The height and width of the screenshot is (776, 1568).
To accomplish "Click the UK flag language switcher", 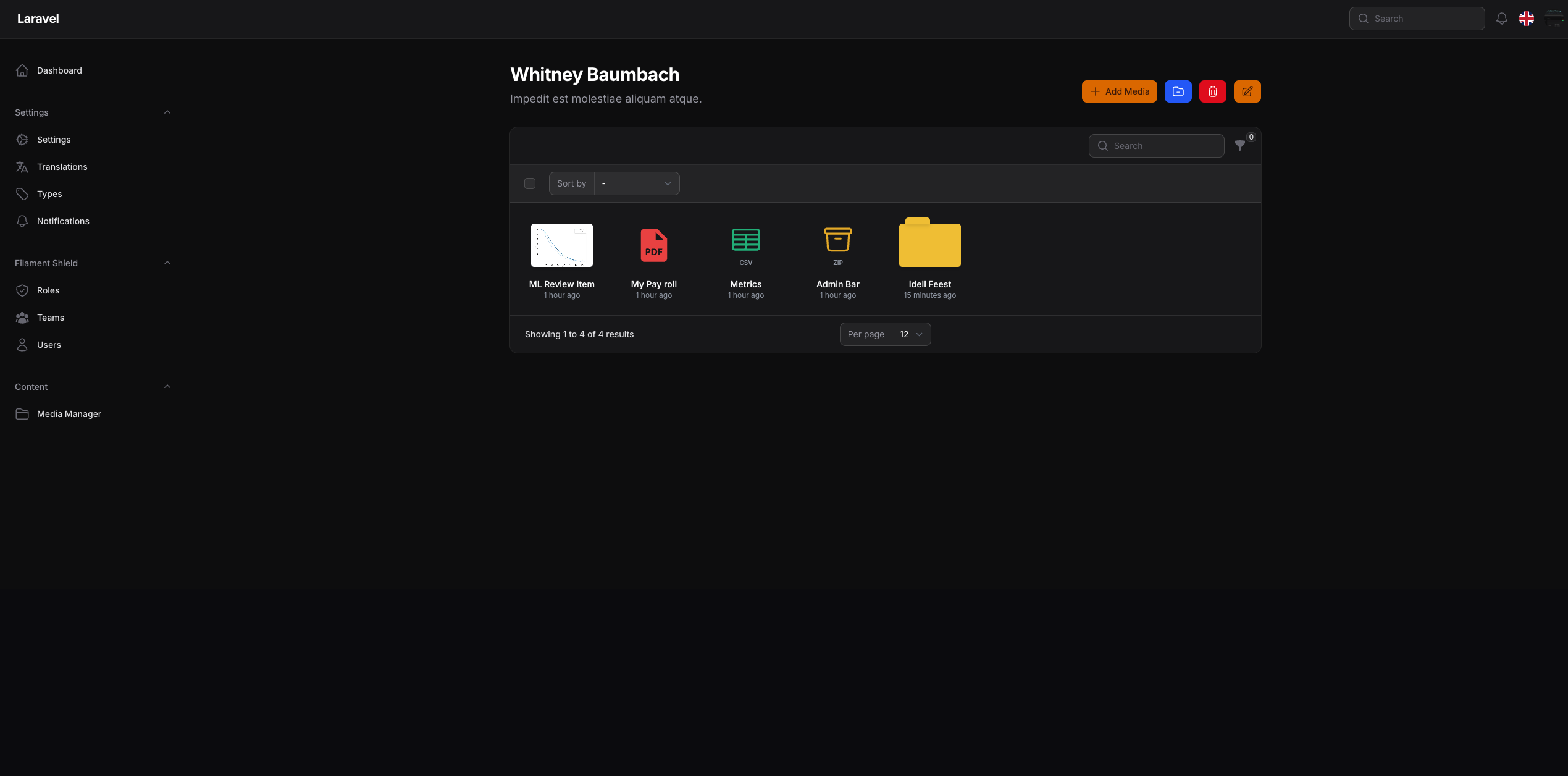I will click(x=1526, y=19).
